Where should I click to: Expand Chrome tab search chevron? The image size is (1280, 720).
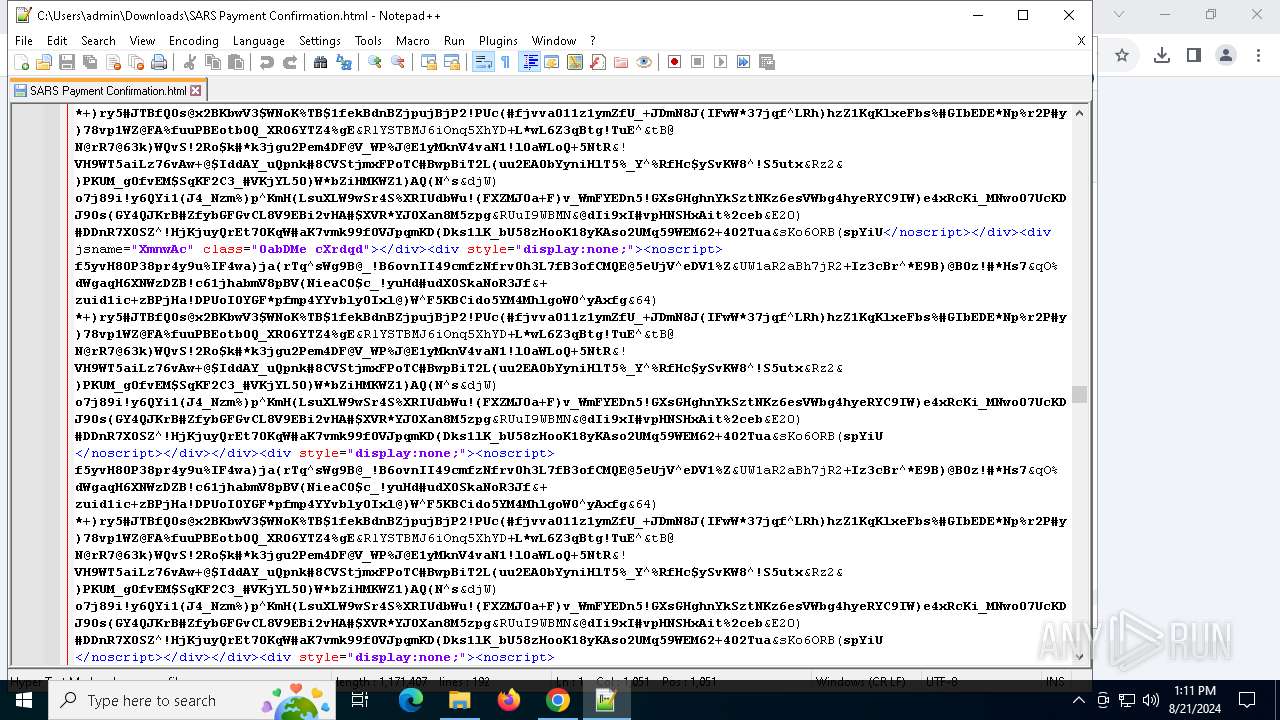click(1119, 14)
